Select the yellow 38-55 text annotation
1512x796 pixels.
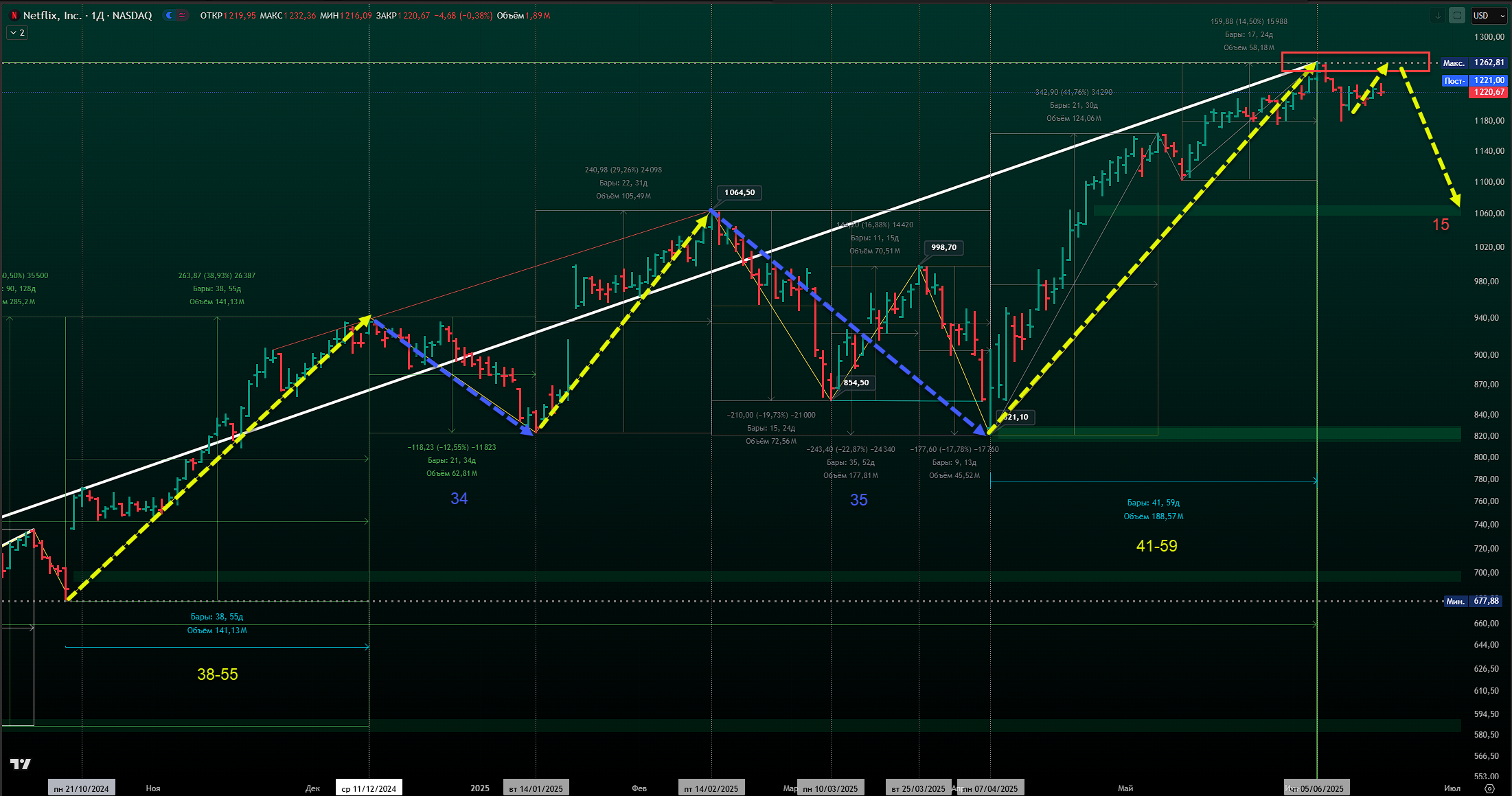(218, 674)
